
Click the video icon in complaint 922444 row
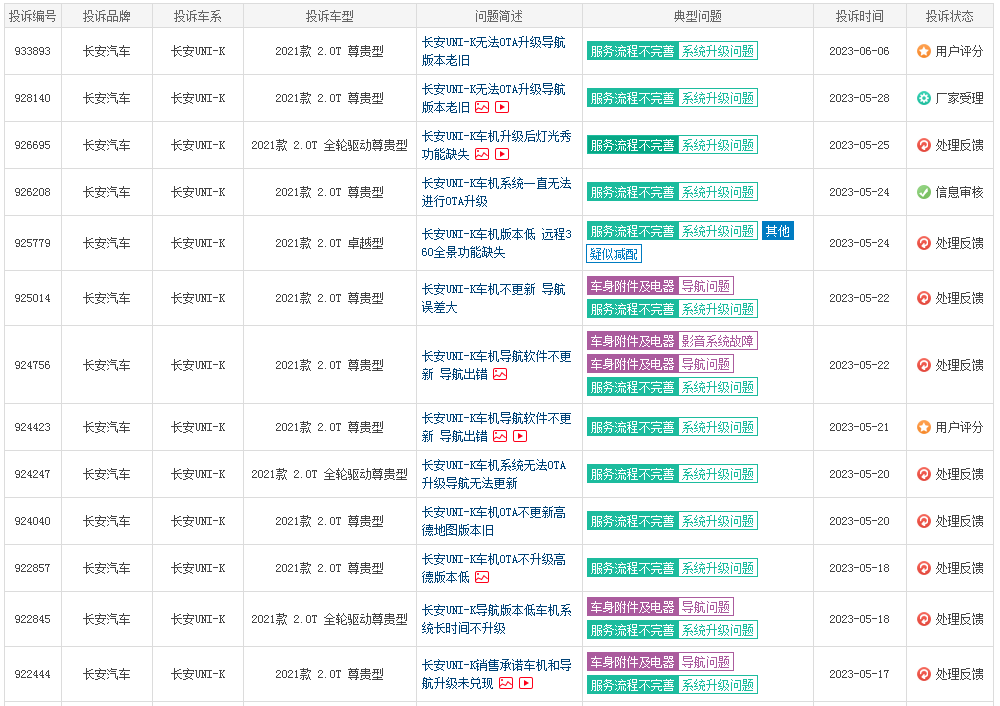pos(526,683)
